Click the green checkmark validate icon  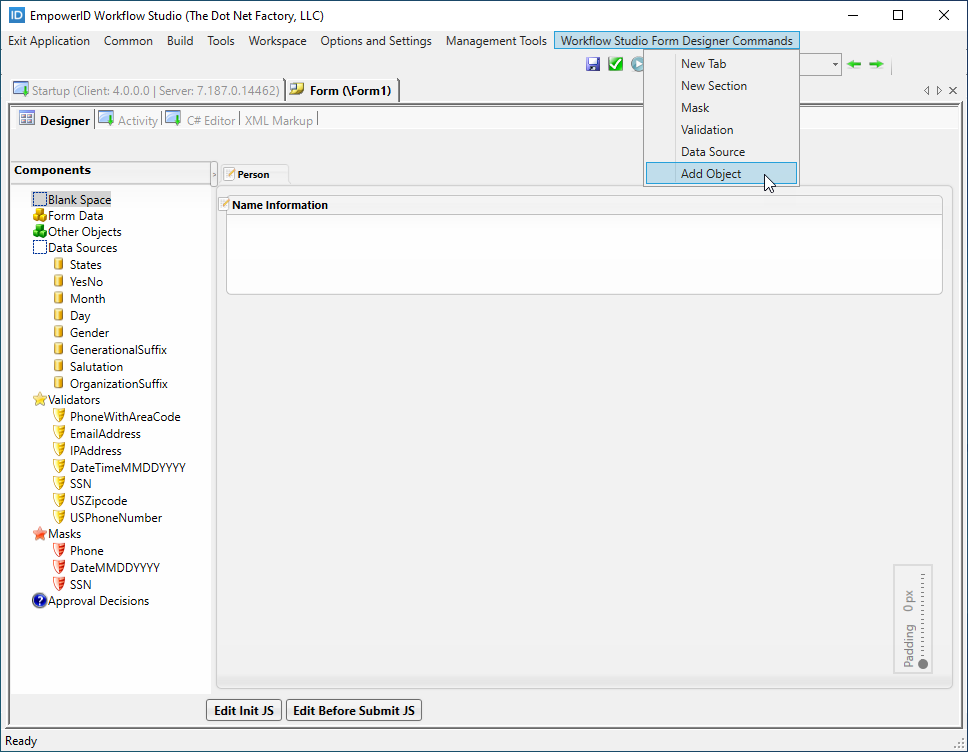[x=616, y=63]
